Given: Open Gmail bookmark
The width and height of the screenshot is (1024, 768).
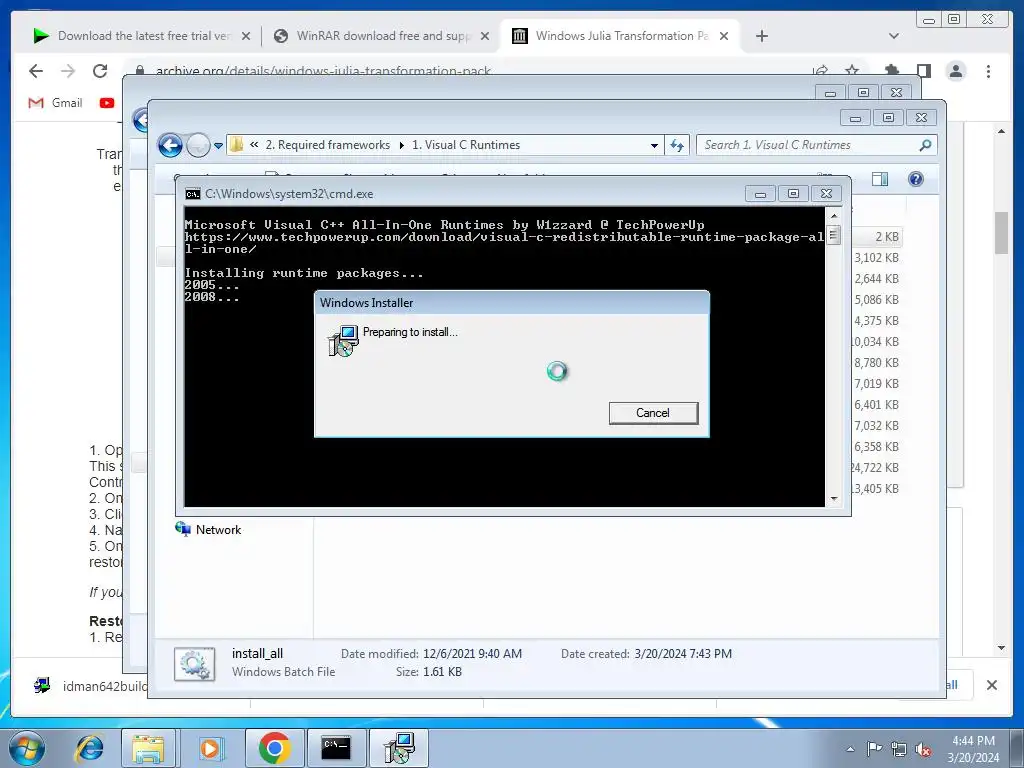Looking at the screenshot, I should [56, 103].
